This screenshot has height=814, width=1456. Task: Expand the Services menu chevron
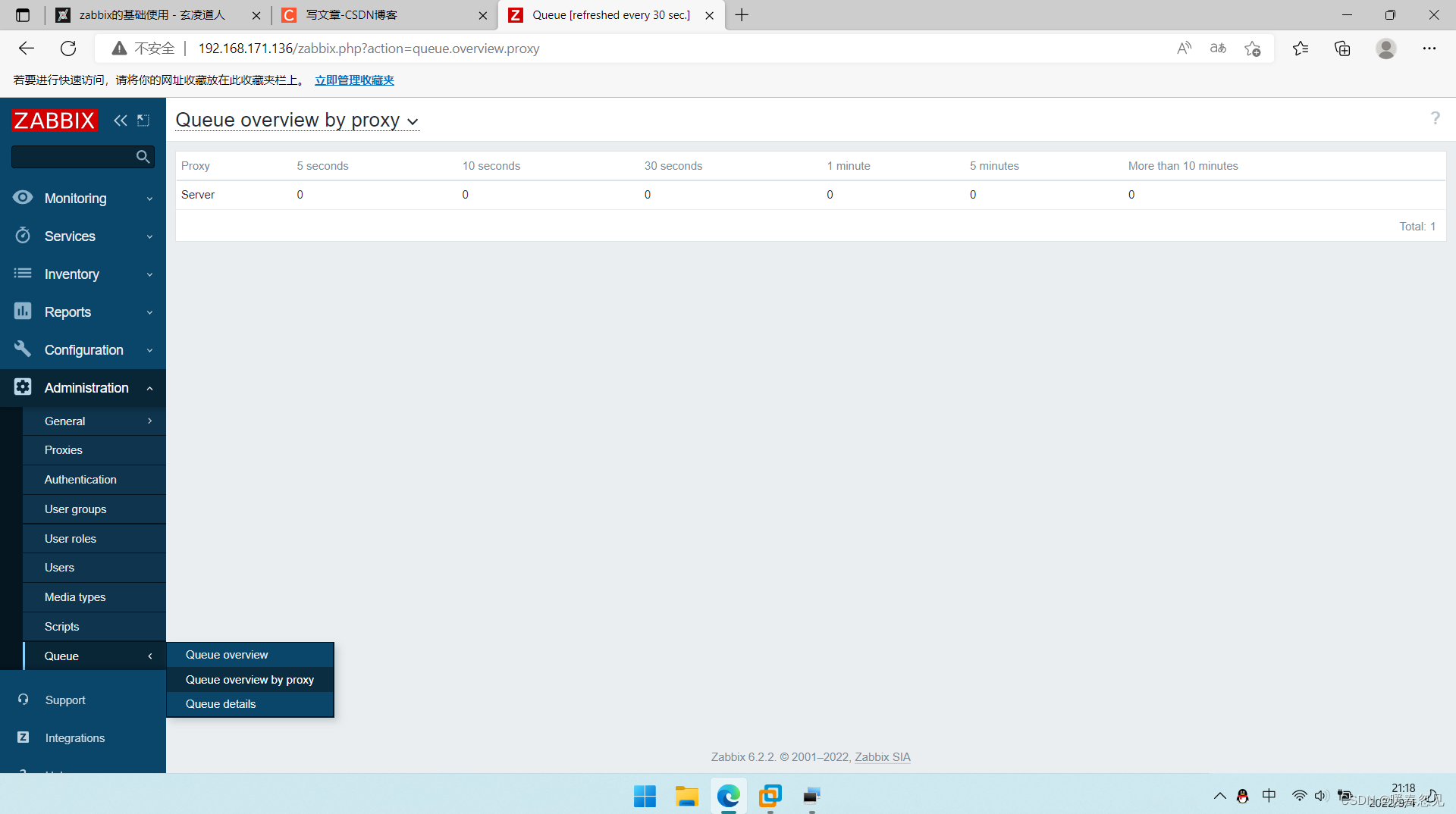click(149, 236)
